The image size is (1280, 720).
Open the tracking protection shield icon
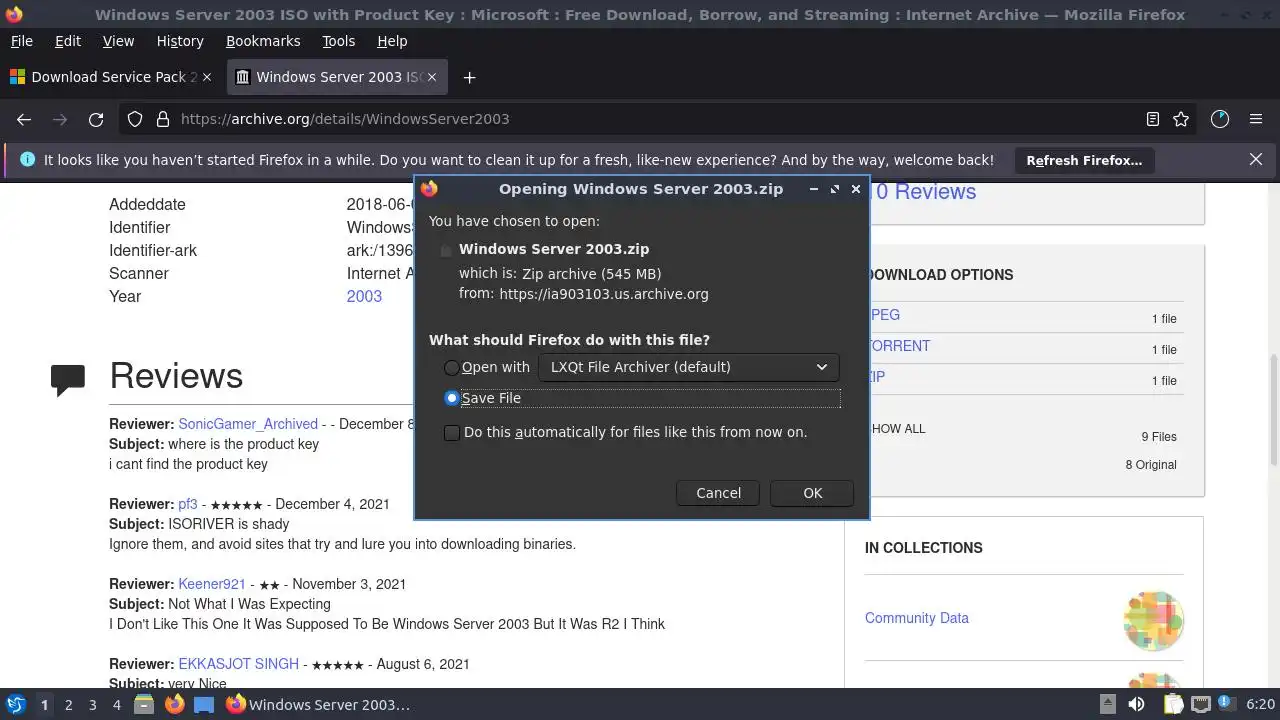tap(135, 119)
